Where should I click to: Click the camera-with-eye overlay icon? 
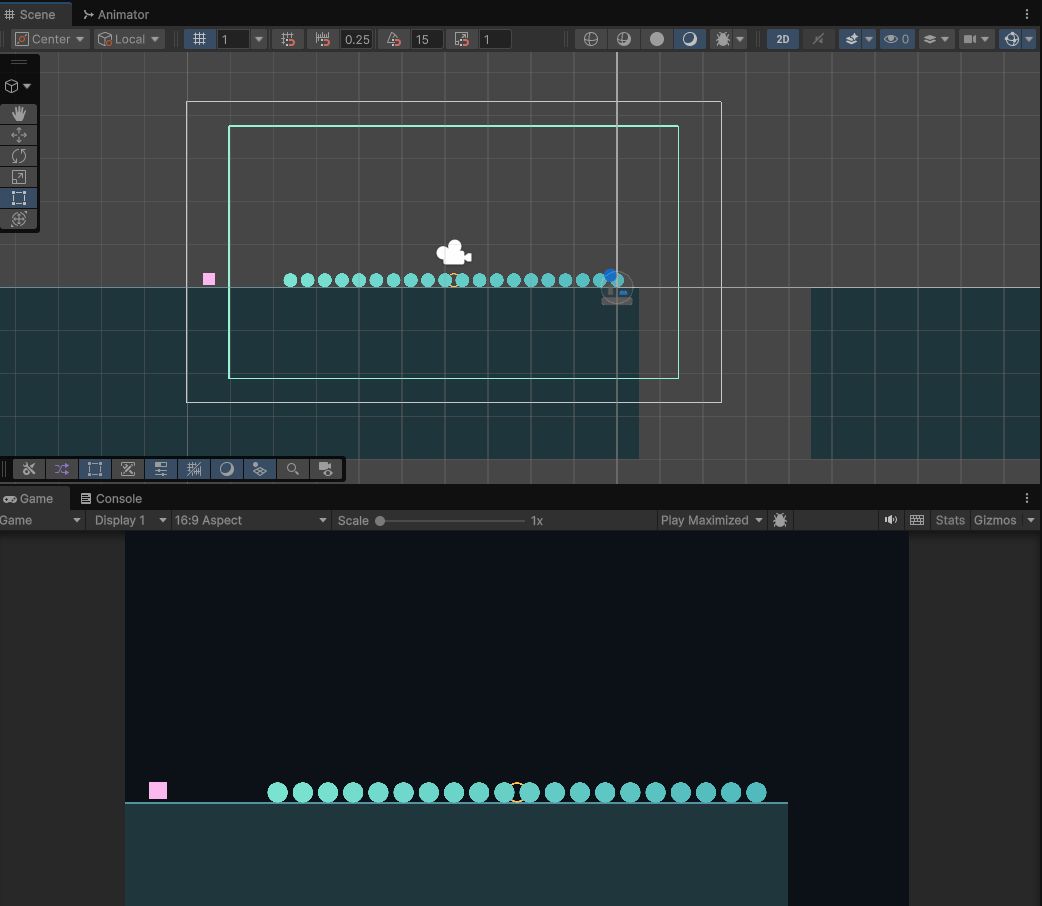click(326, 469)
